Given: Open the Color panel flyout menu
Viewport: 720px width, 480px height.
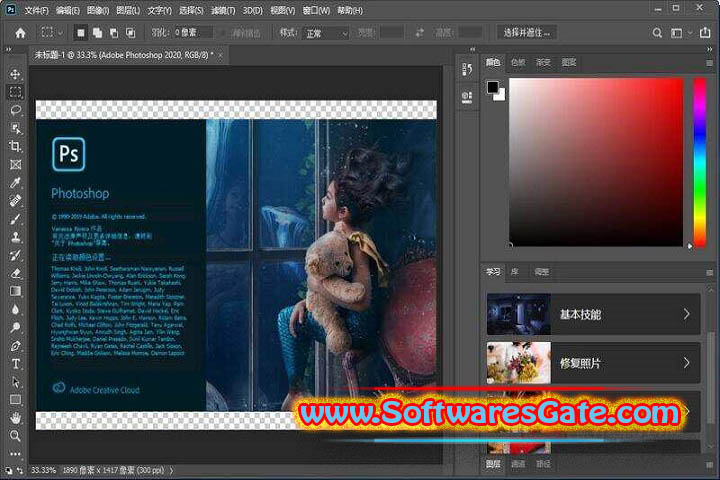Looking at the screenshot, I should tap(710, 63).
